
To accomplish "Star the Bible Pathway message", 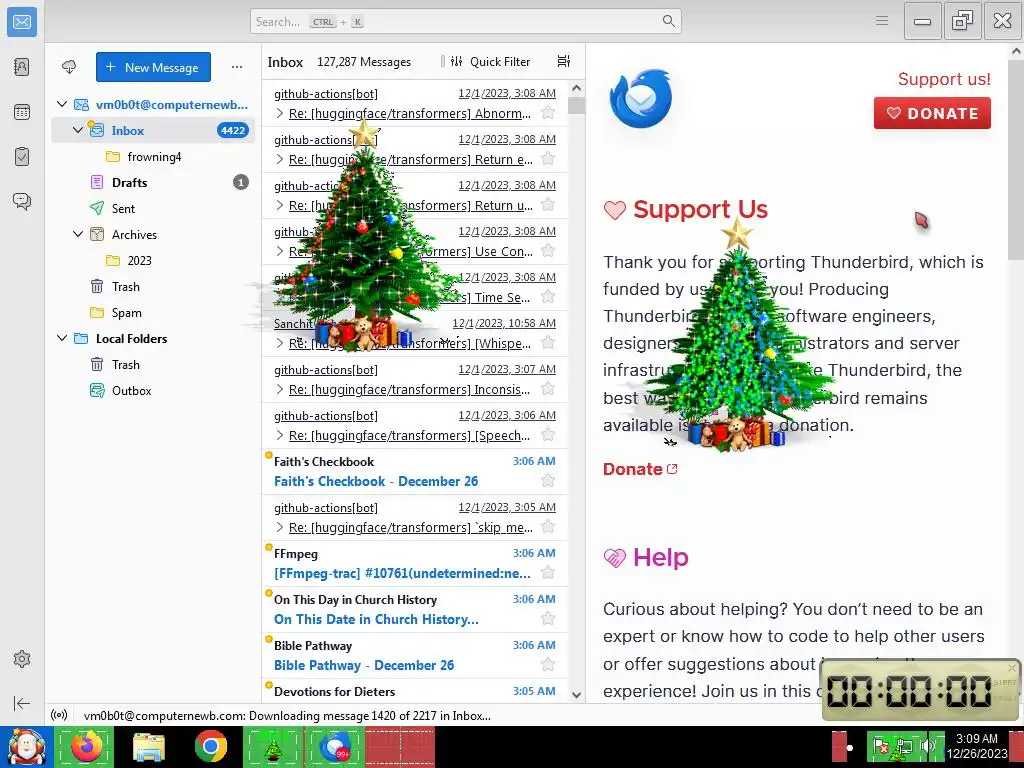I will pyautogui.click(x=548, y=665).
